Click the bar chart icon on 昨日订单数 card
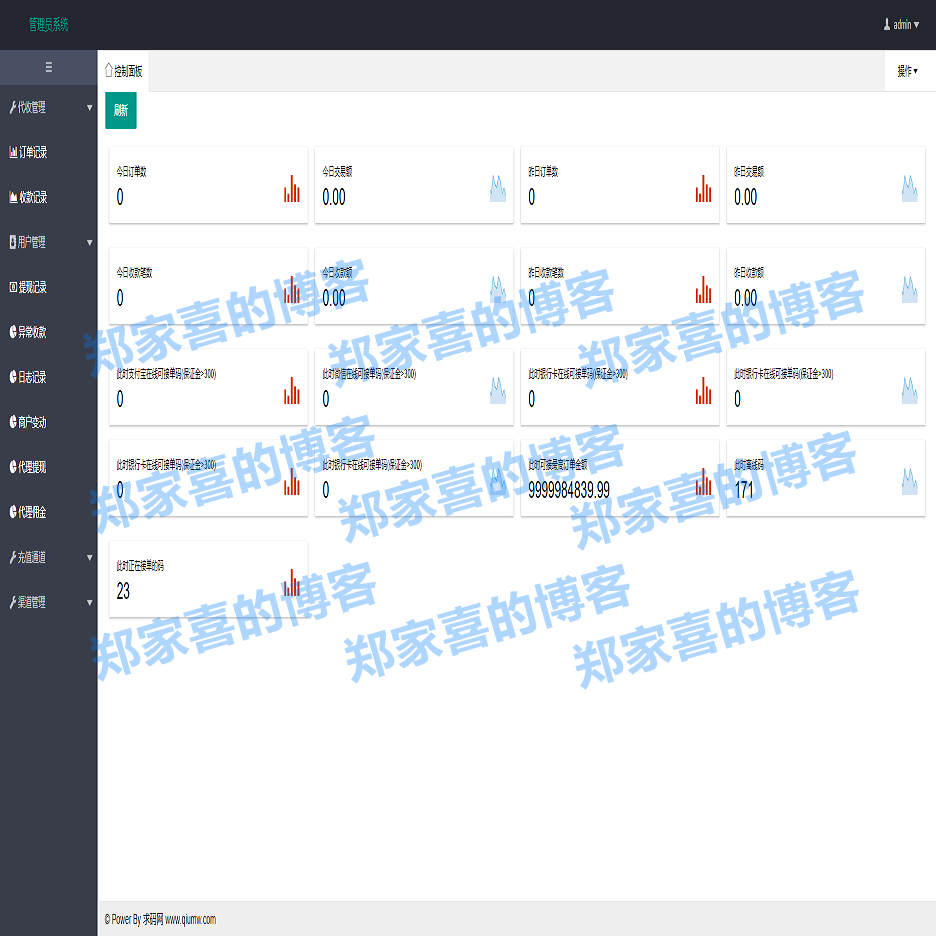Screen dimensions: 936x936 click(x=704, y=189)
